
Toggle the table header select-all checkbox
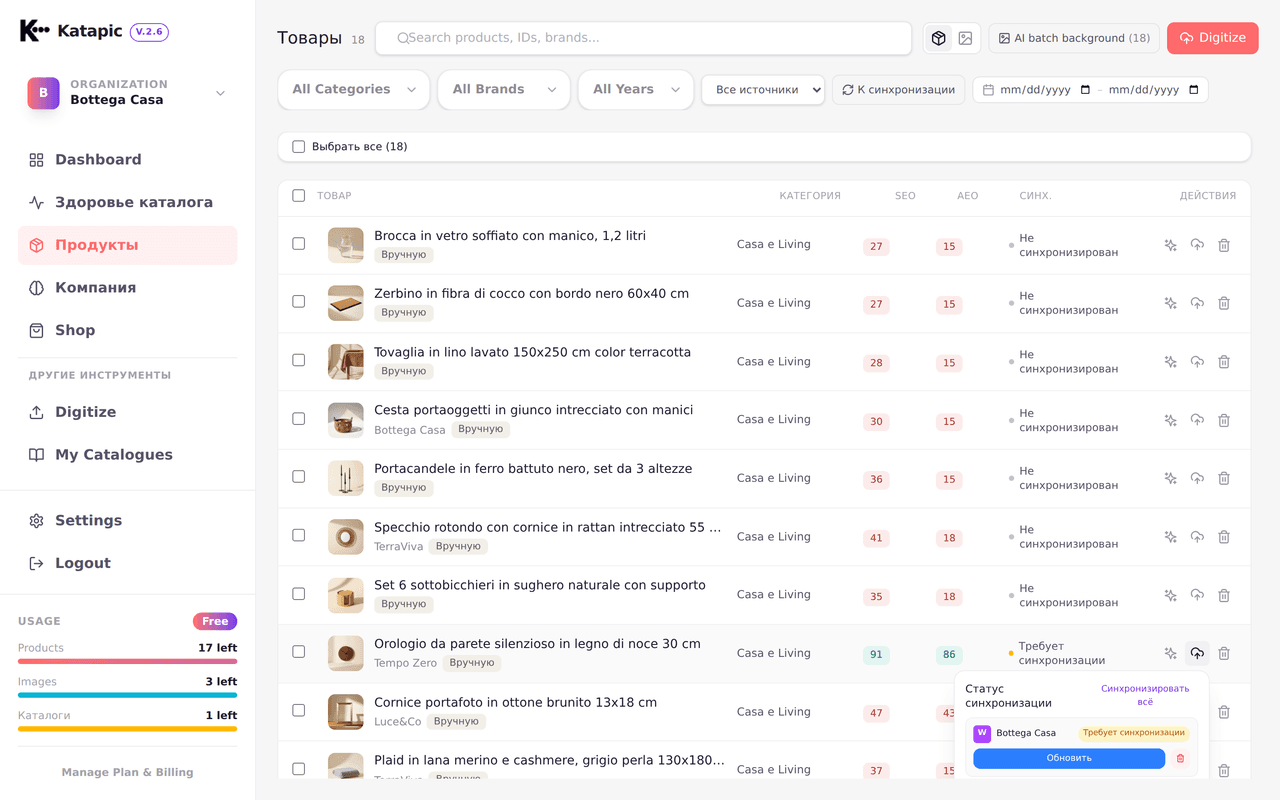(x=298, y=196)
